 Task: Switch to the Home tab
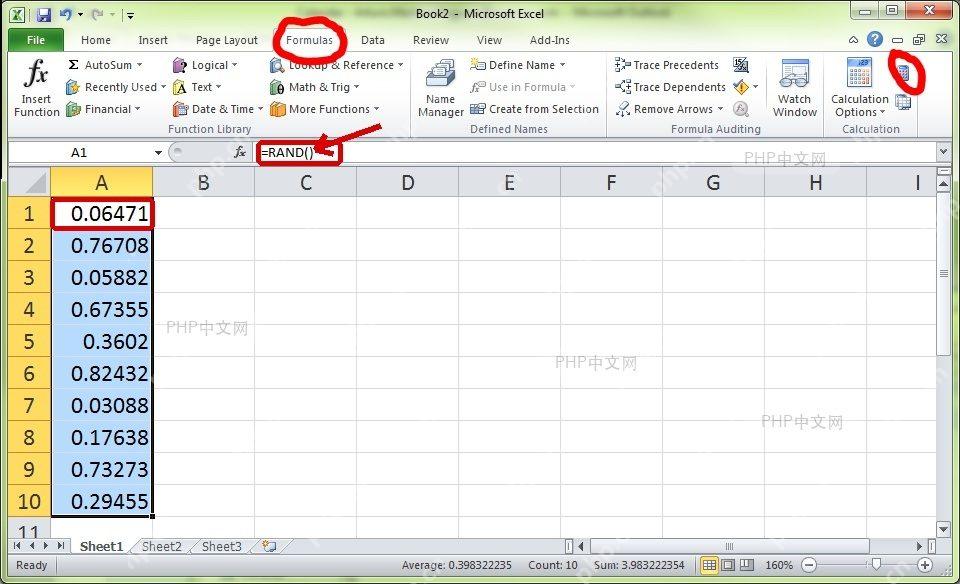click(96, 40)
